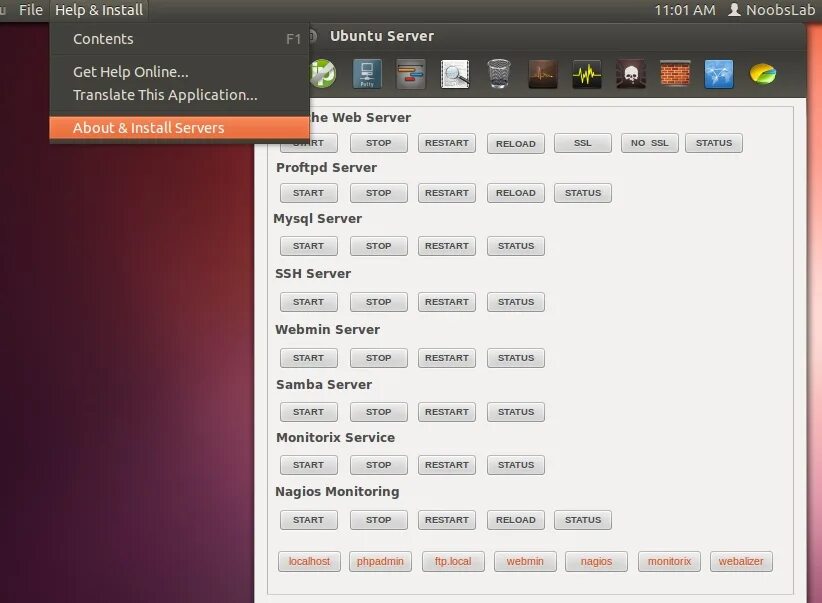
Task: Choose About & Install Servers
Action: [x=179, y=128]
